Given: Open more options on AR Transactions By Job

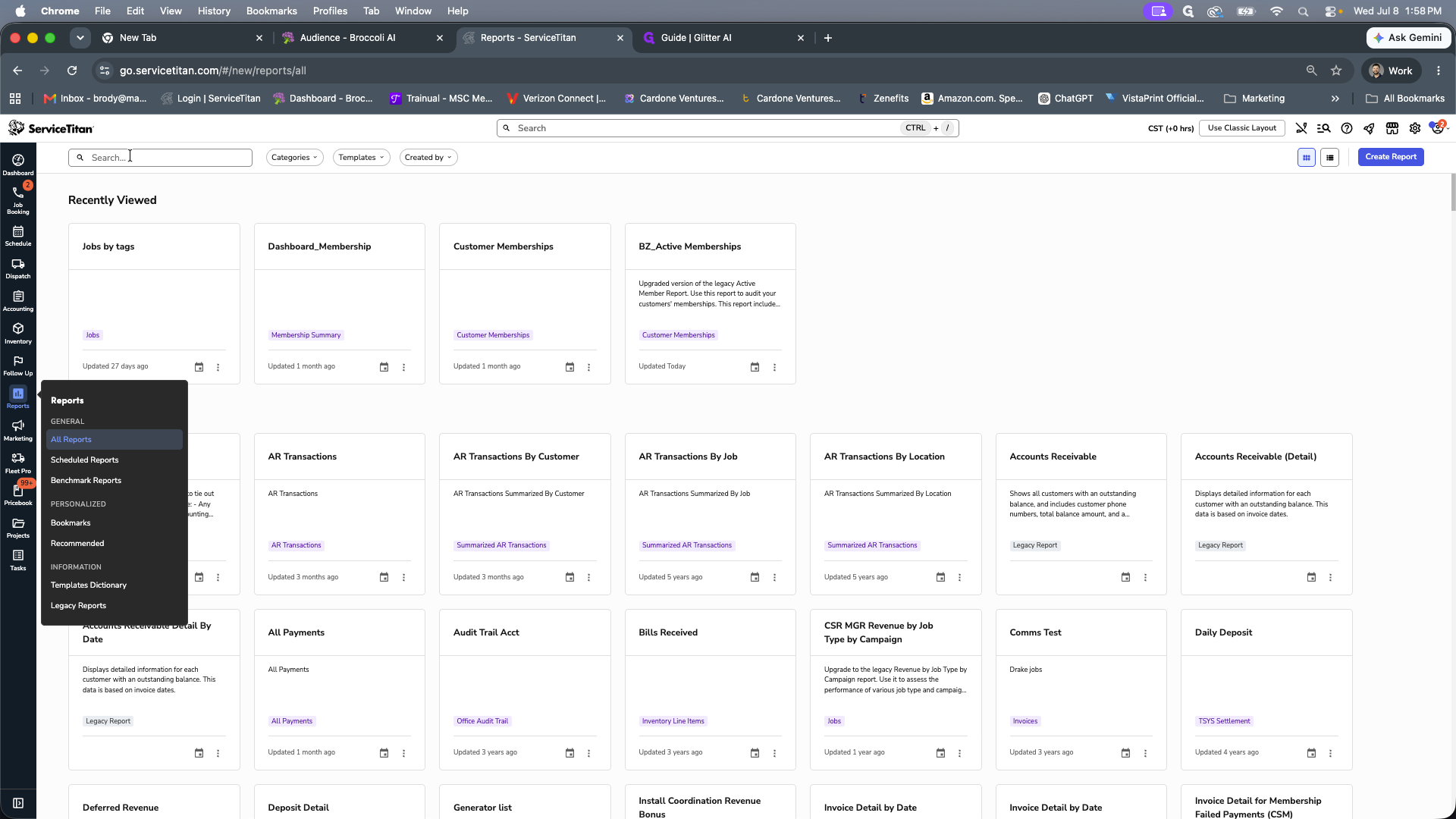Looking at the screenshot, I should tap(774, 577).
